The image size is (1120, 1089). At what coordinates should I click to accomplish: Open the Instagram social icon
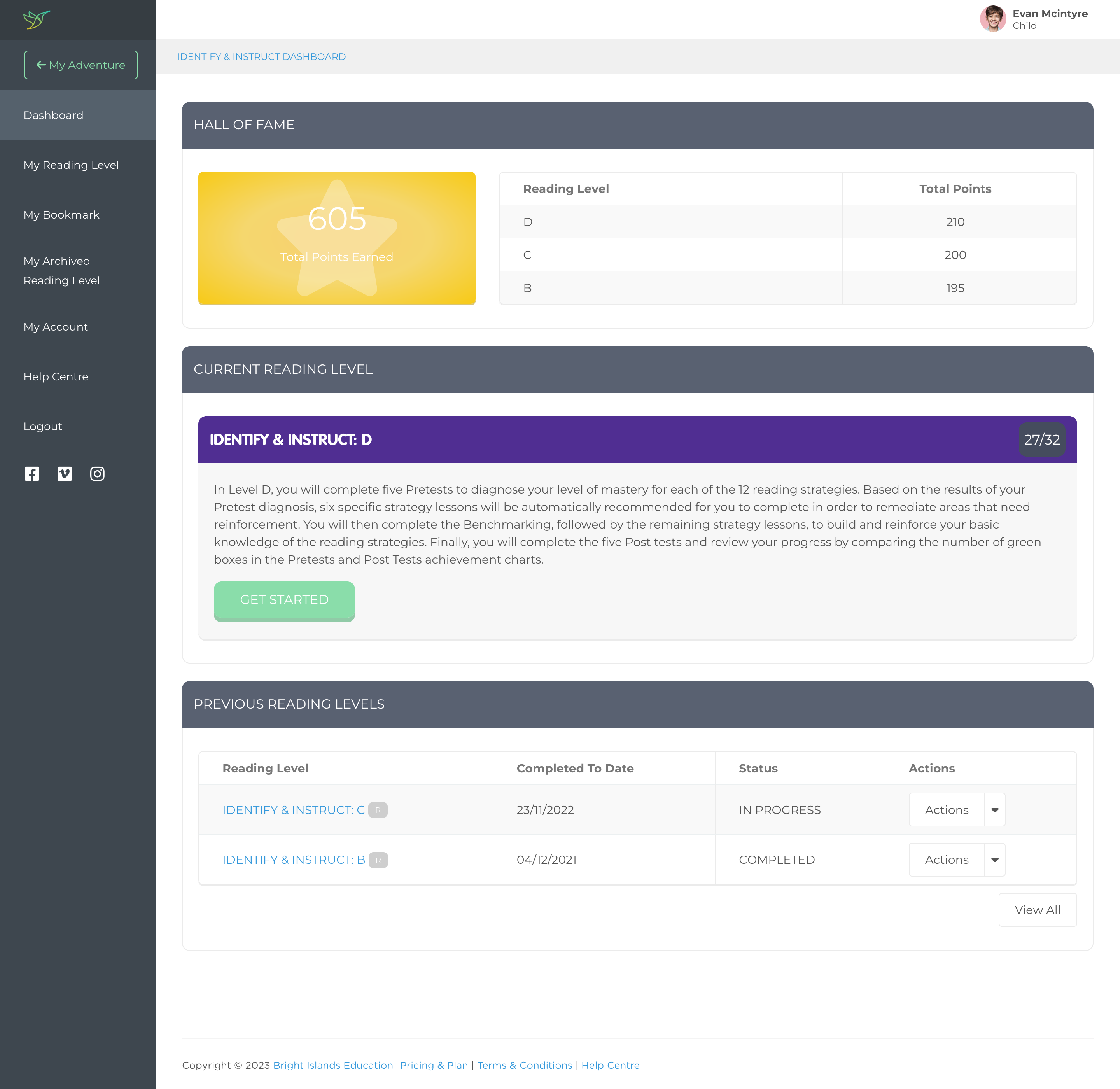point(97,474)
